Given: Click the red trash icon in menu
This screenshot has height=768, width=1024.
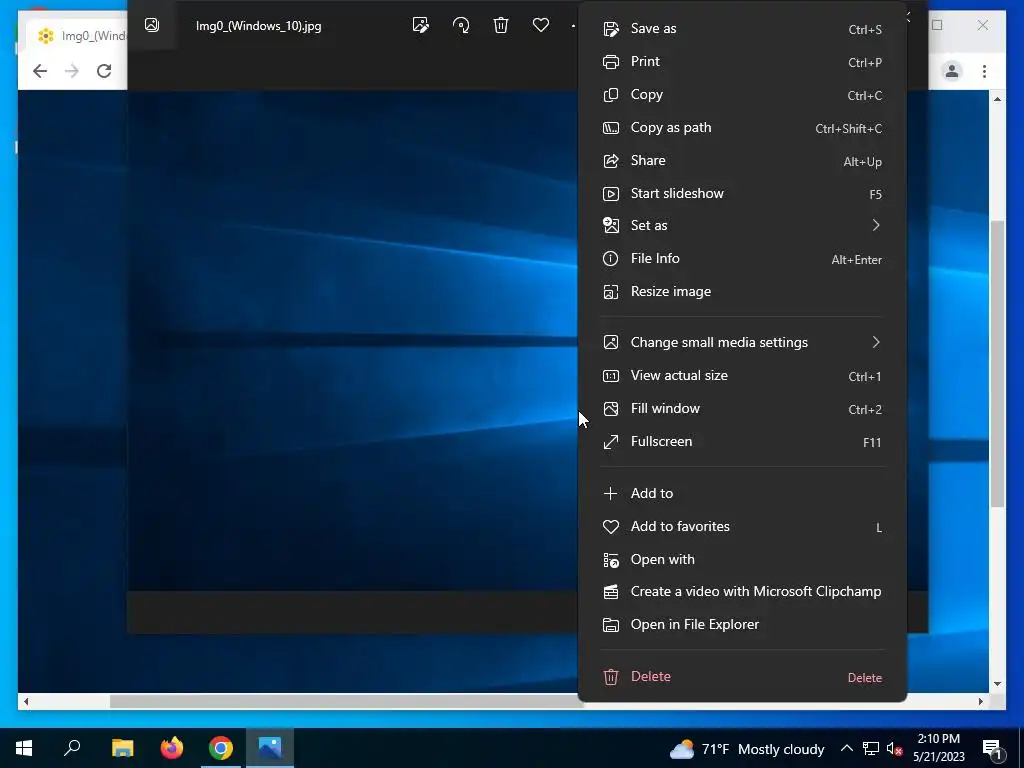Looking at the screenshot, I should tap(611, 677).
